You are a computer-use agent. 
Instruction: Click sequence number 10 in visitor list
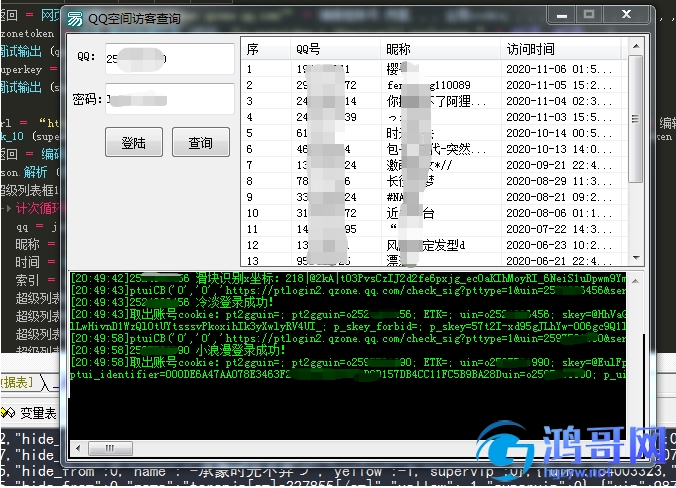[252, 213]
